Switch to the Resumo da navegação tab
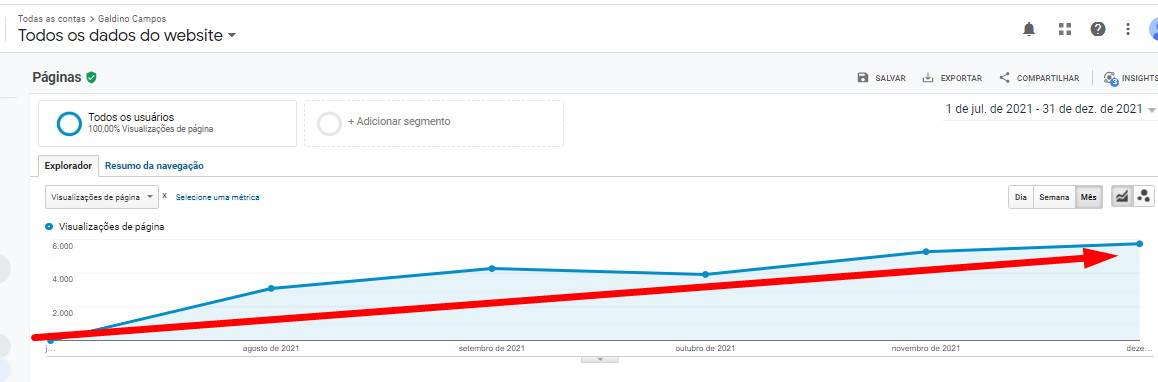This screenshot has height=382, width=1158. point(154,166)
